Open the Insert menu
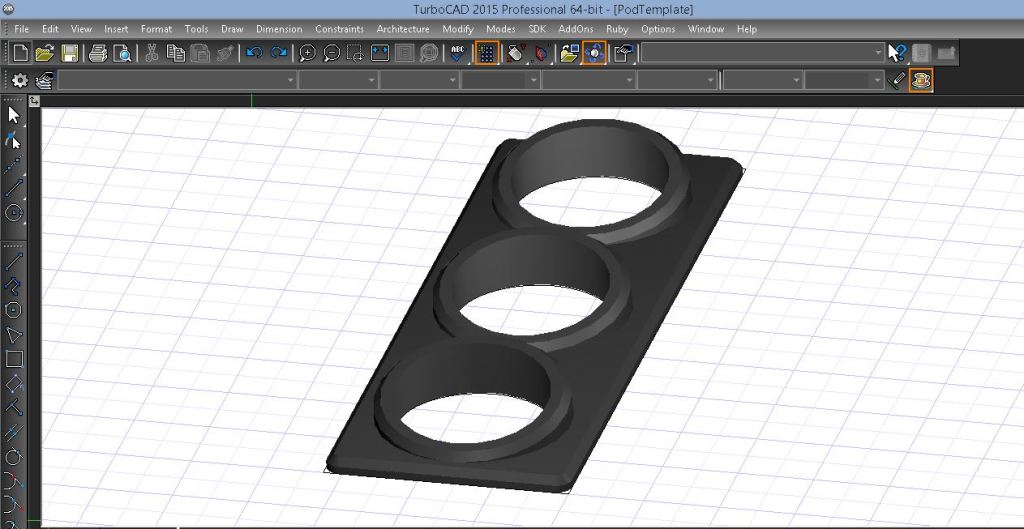The height and width of the screenshot is (529, 1024). [x=116, y=29]
